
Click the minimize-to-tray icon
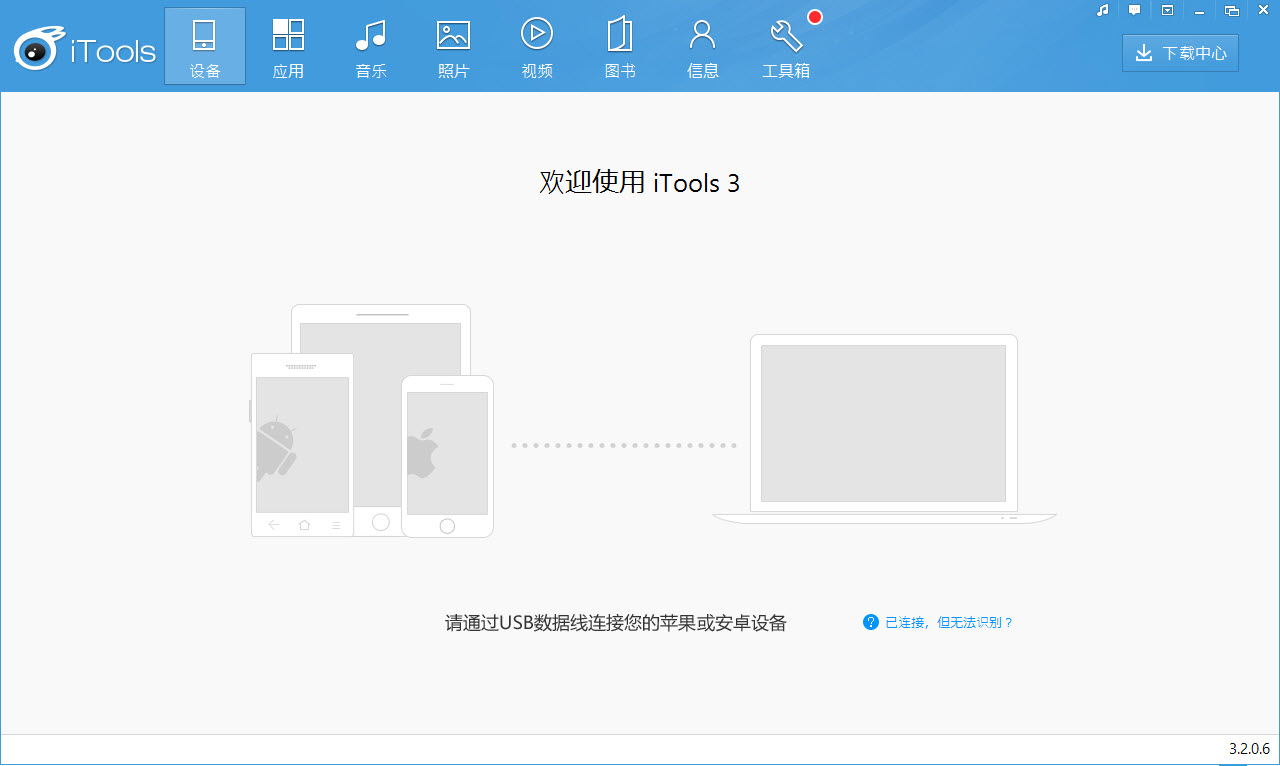click(1167, 10)
